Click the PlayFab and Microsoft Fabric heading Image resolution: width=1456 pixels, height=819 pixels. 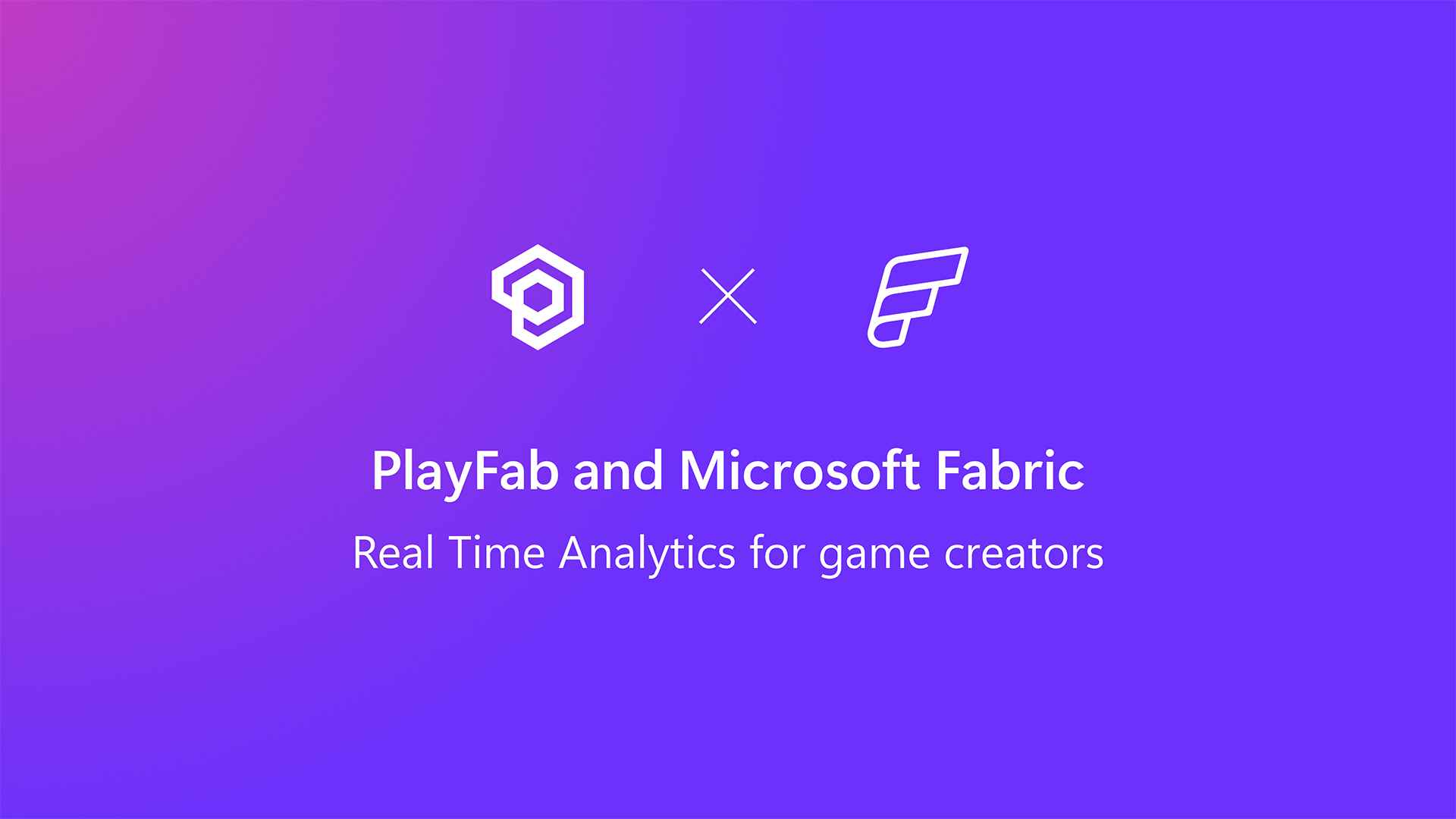pos(728,470)
